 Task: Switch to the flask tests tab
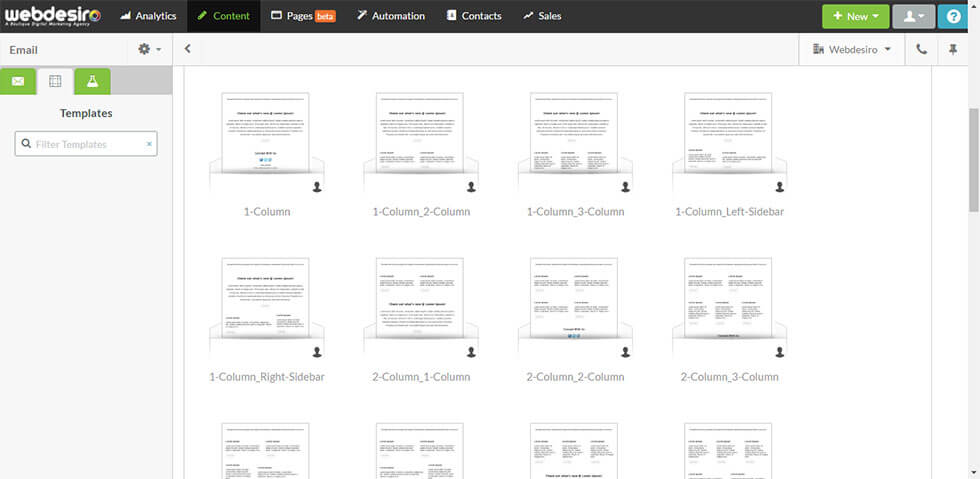(x=92, y=81)
